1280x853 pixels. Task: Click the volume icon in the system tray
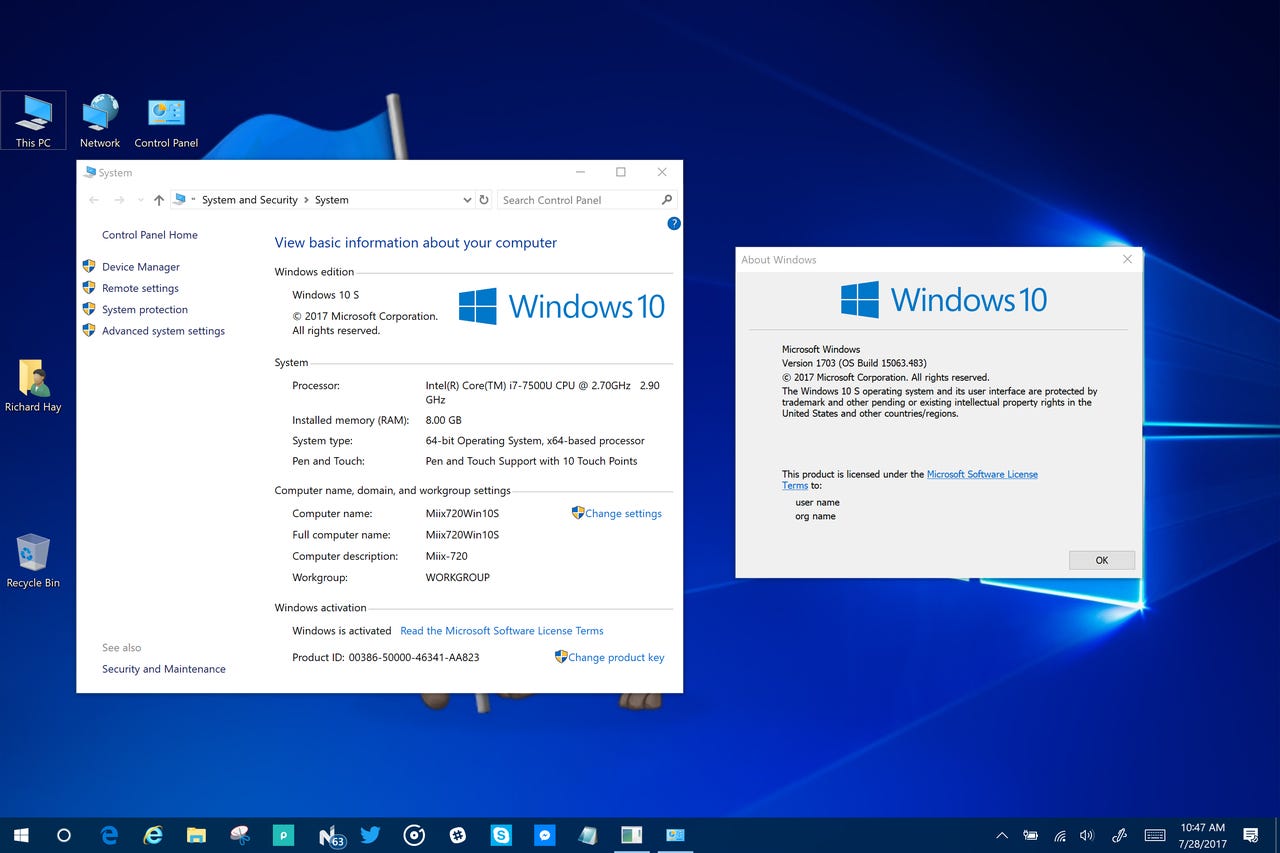[x=1087, y=834]
